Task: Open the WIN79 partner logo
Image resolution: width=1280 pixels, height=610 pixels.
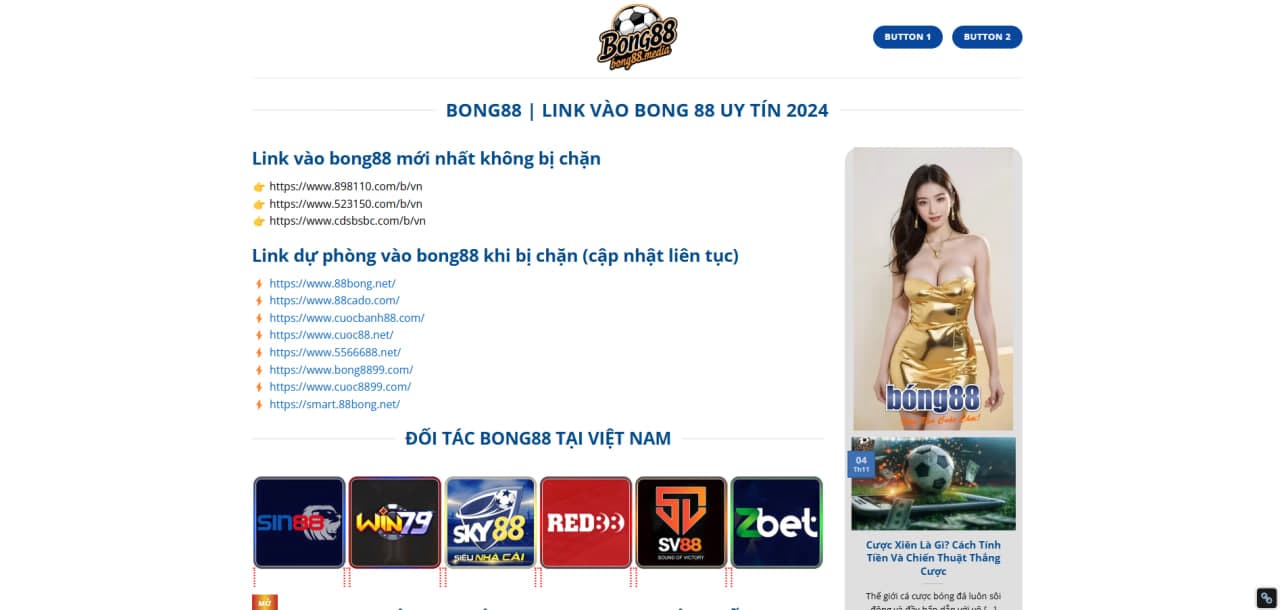Action: [395, 522]
